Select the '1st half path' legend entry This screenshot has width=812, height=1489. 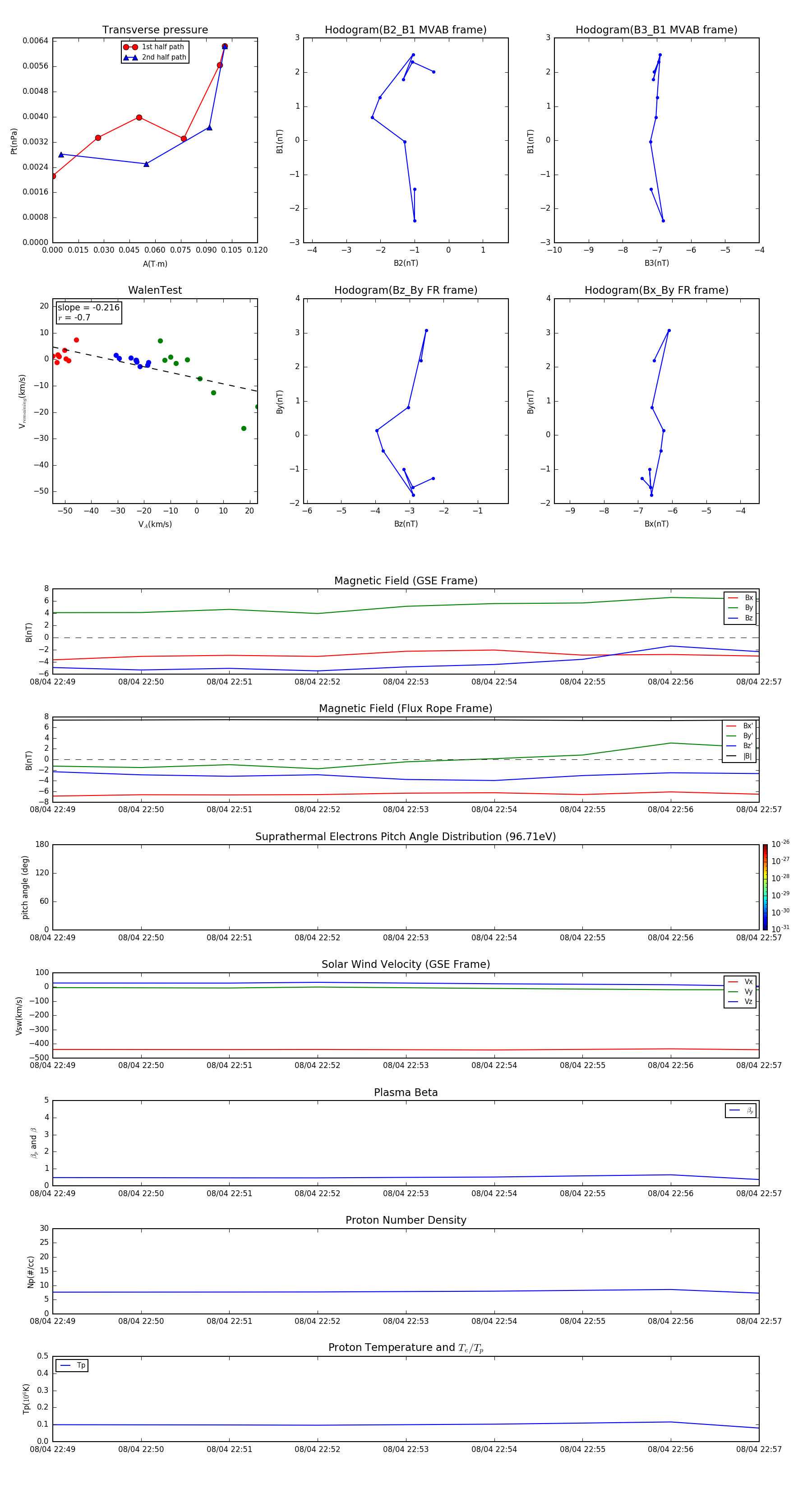pyautogui.click(x=155, y=47)
